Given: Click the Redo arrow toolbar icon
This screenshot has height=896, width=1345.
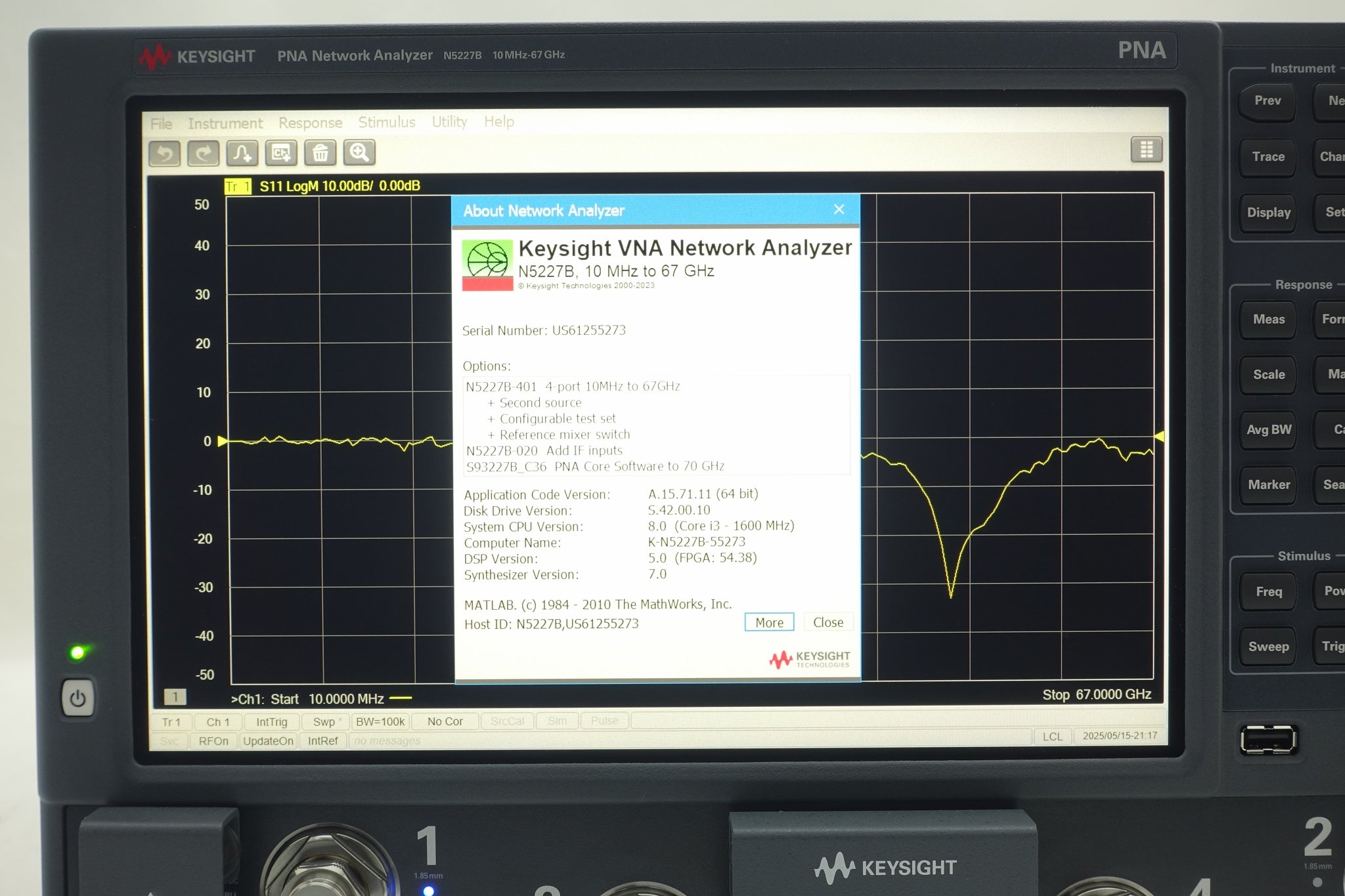Looking at the screenshot, I should click(x=204, y=154).
